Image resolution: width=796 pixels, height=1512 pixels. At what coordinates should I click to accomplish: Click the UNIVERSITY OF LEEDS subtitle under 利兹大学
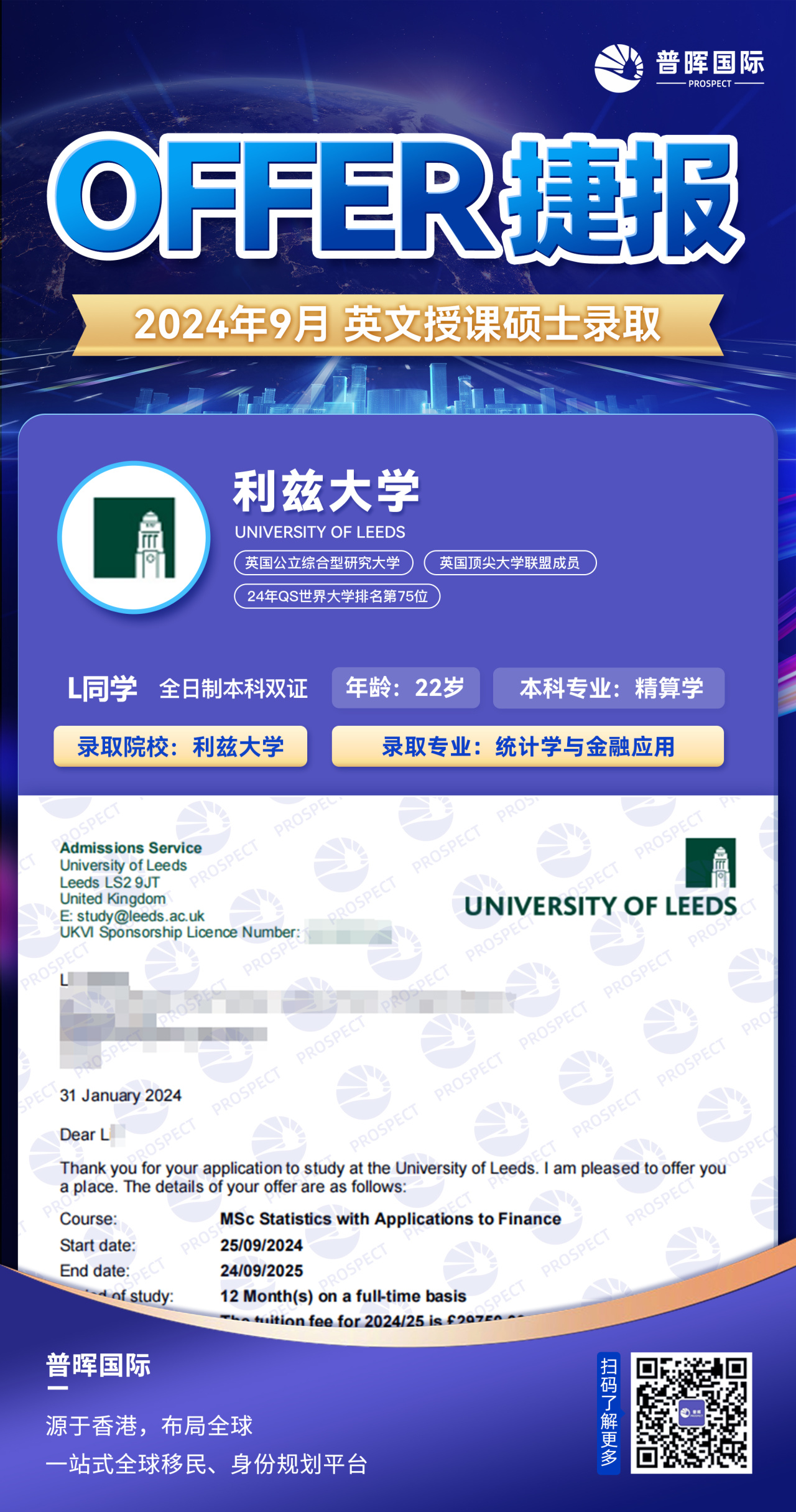click(320, 532)
